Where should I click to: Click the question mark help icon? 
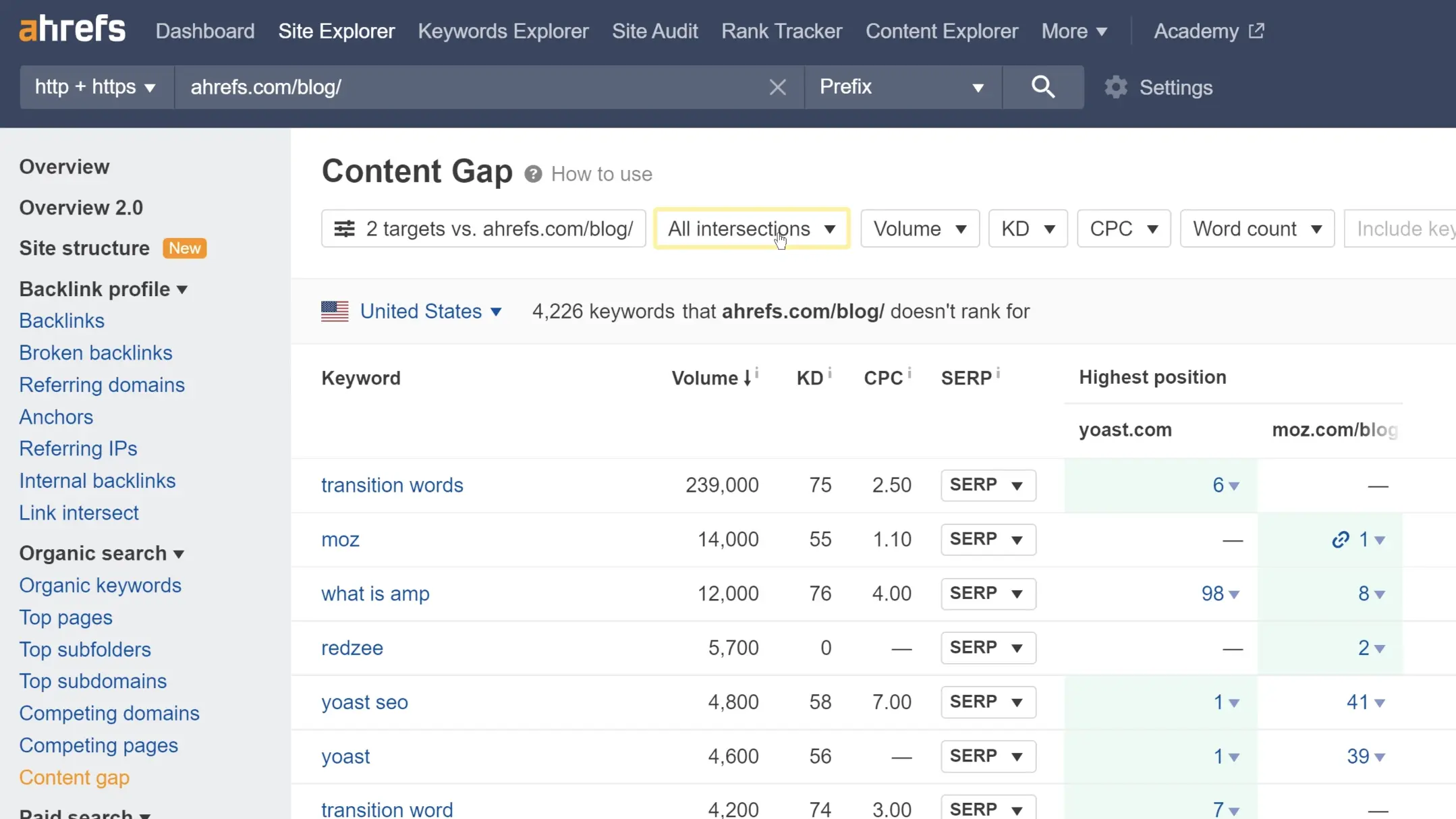[533, 174]
